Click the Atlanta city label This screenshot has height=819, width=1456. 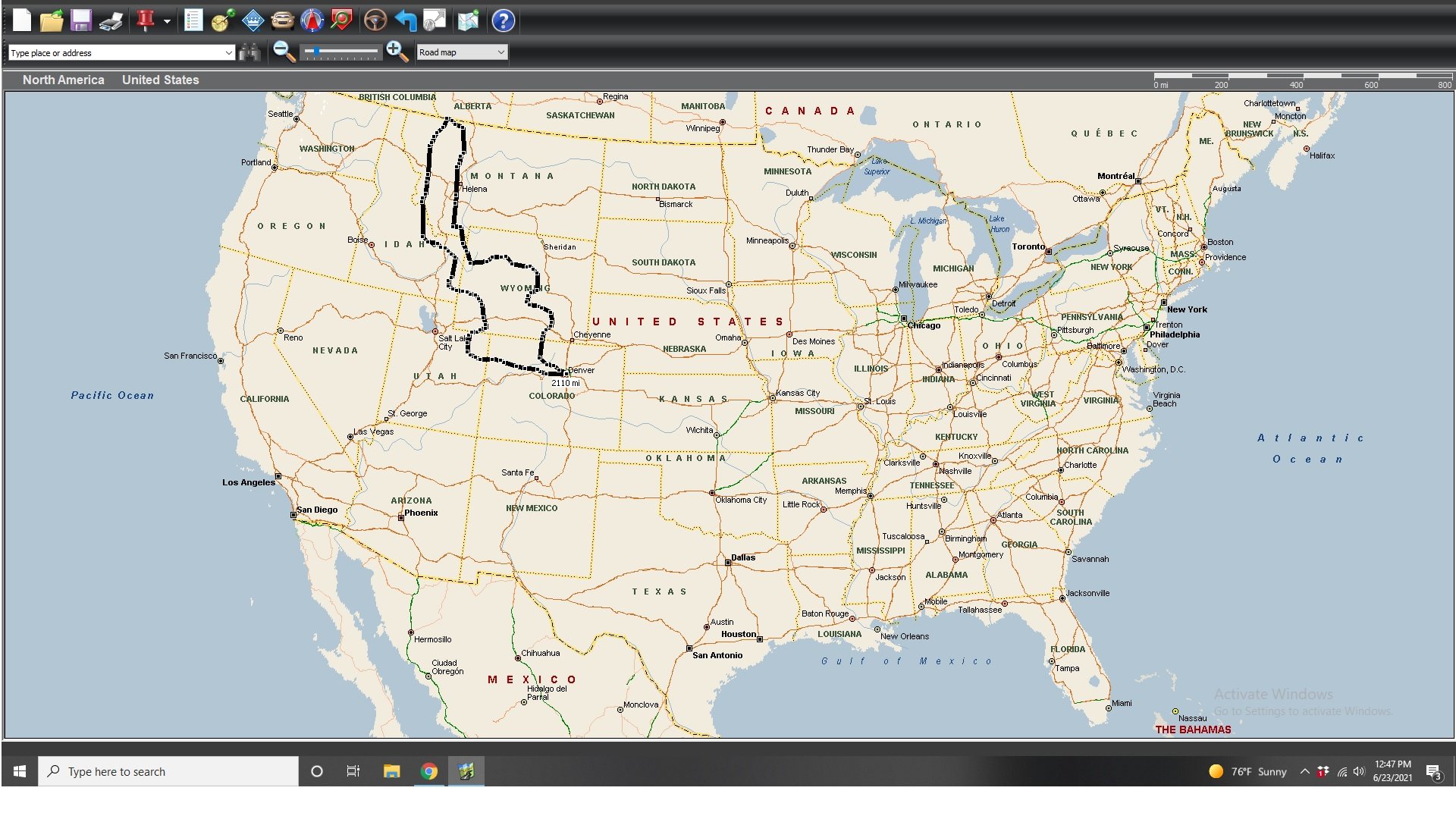point(1009,515)
